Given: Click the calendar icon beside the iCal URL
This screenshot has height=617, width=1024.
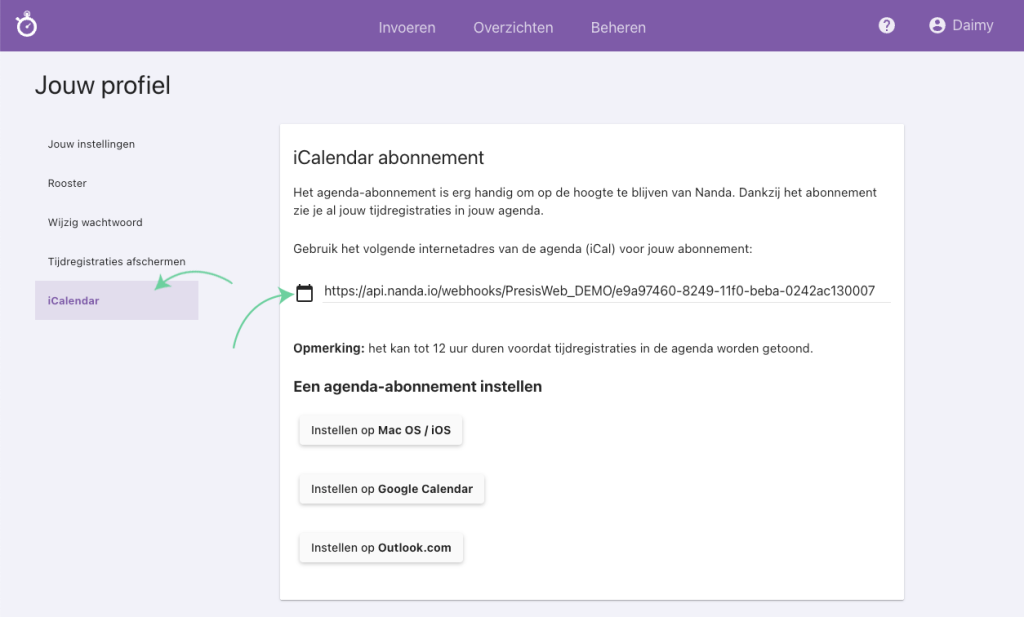Looking at the screenshot, I should (305, 292).
